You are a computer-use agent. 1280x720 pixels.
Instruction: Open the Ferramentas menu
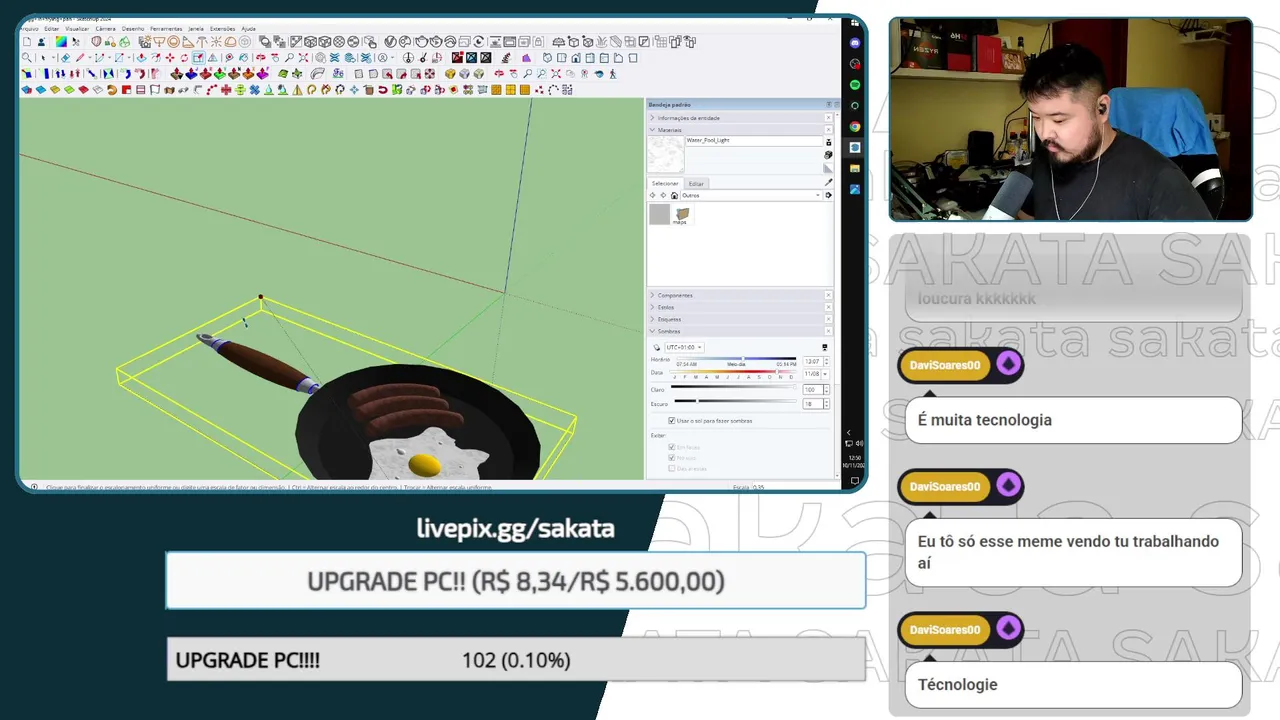(x=166, y=29)
